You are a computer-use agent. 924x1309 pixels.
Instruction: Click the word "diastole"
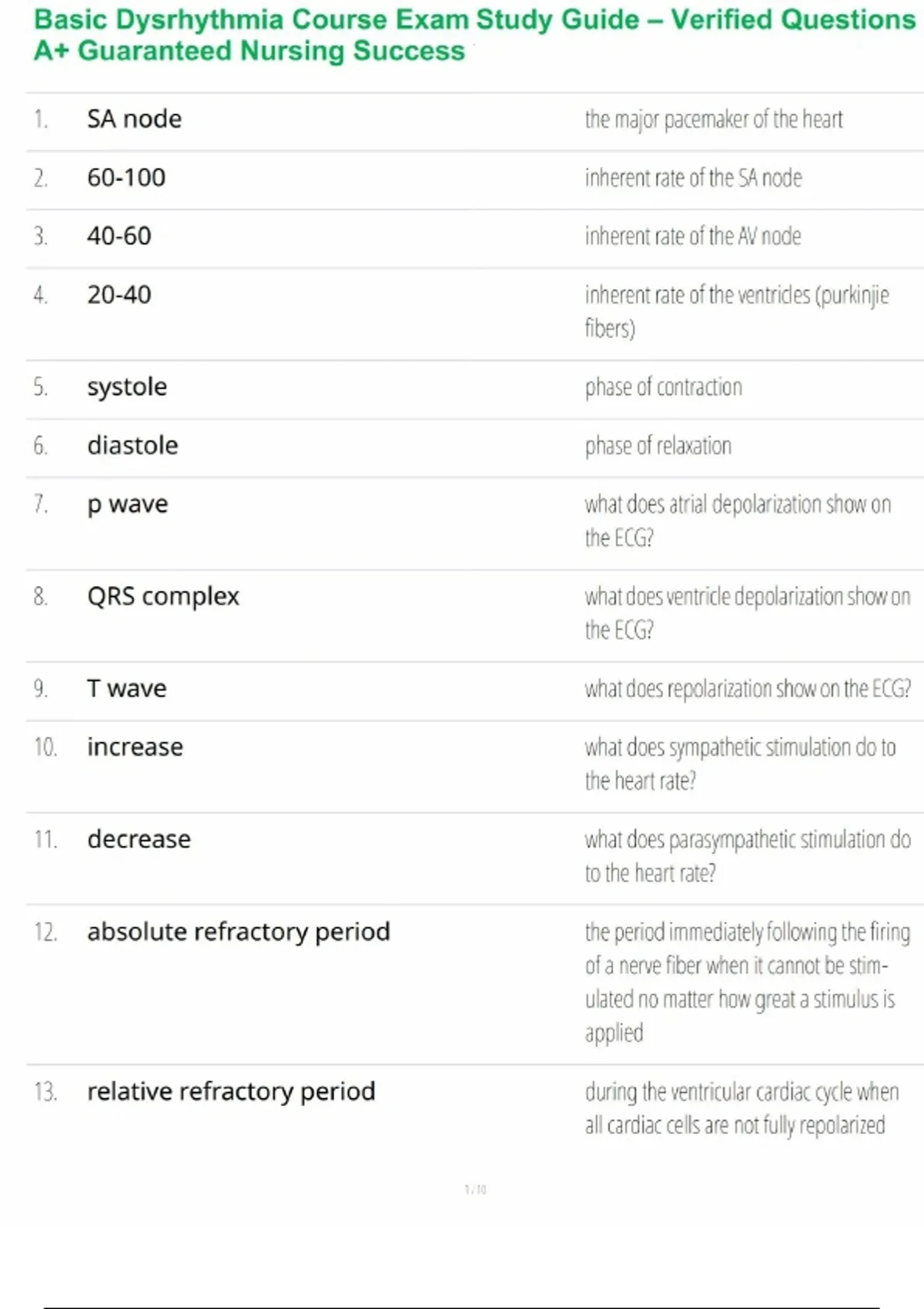pos(132,446)
